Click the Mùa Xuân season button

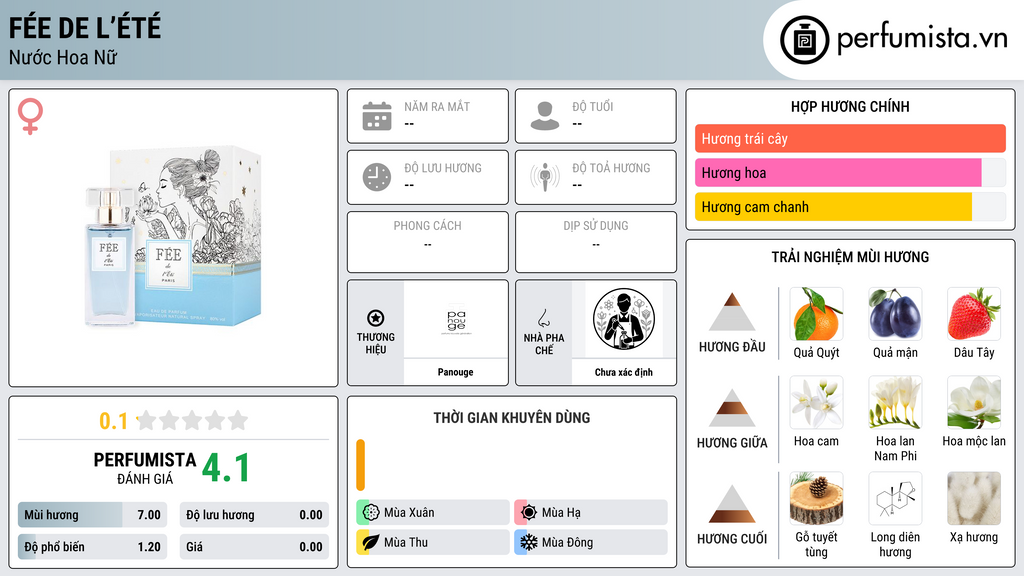(x=433, y=512)
